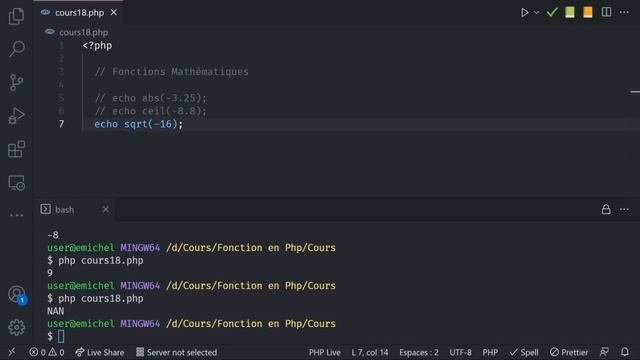Open the editor More Actions menu

click(624, 12)
